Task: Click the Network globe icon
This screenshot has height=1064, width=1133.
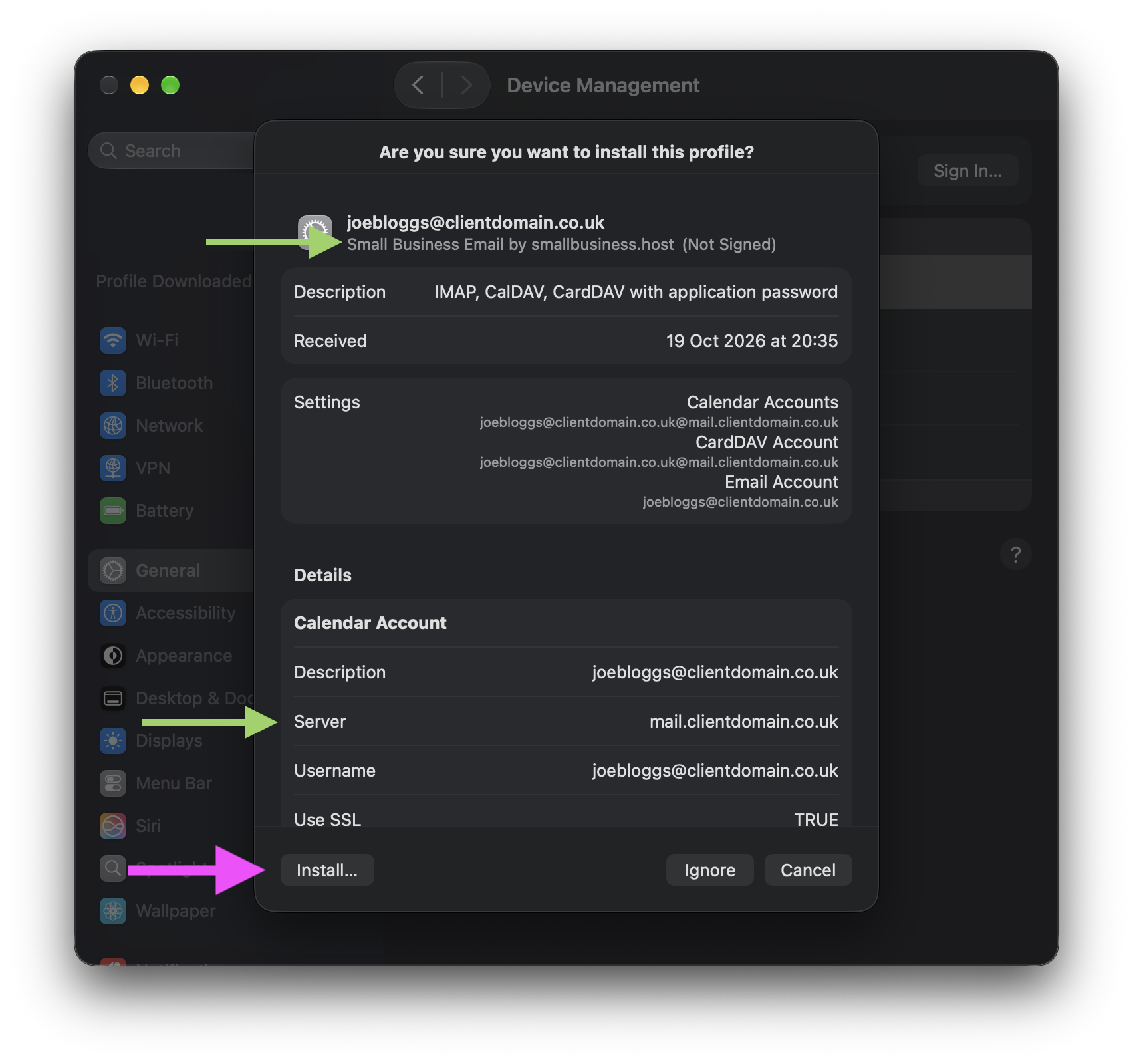Action: tap(113, 426)
